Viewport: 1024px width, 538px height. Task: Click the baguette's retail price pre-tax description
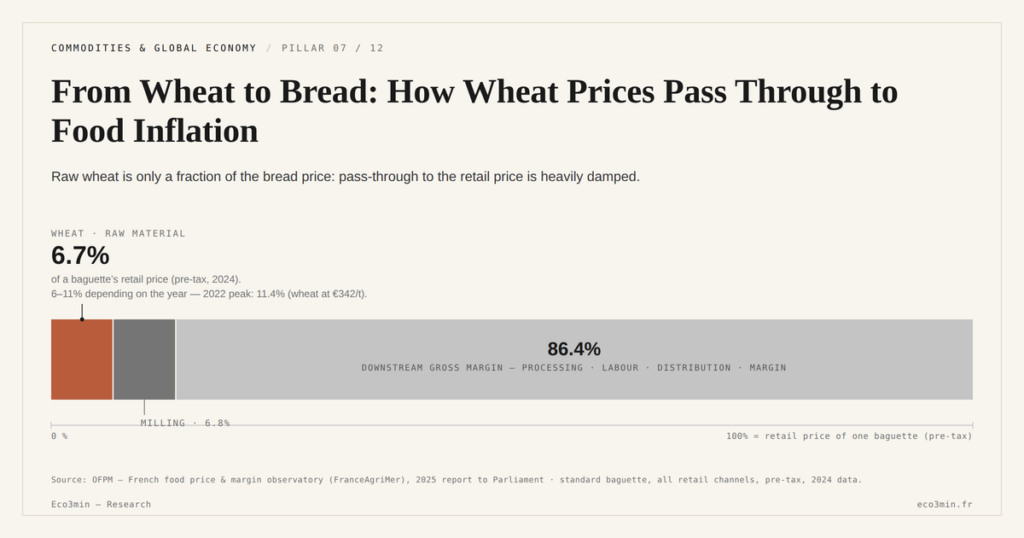pos(146,279)
